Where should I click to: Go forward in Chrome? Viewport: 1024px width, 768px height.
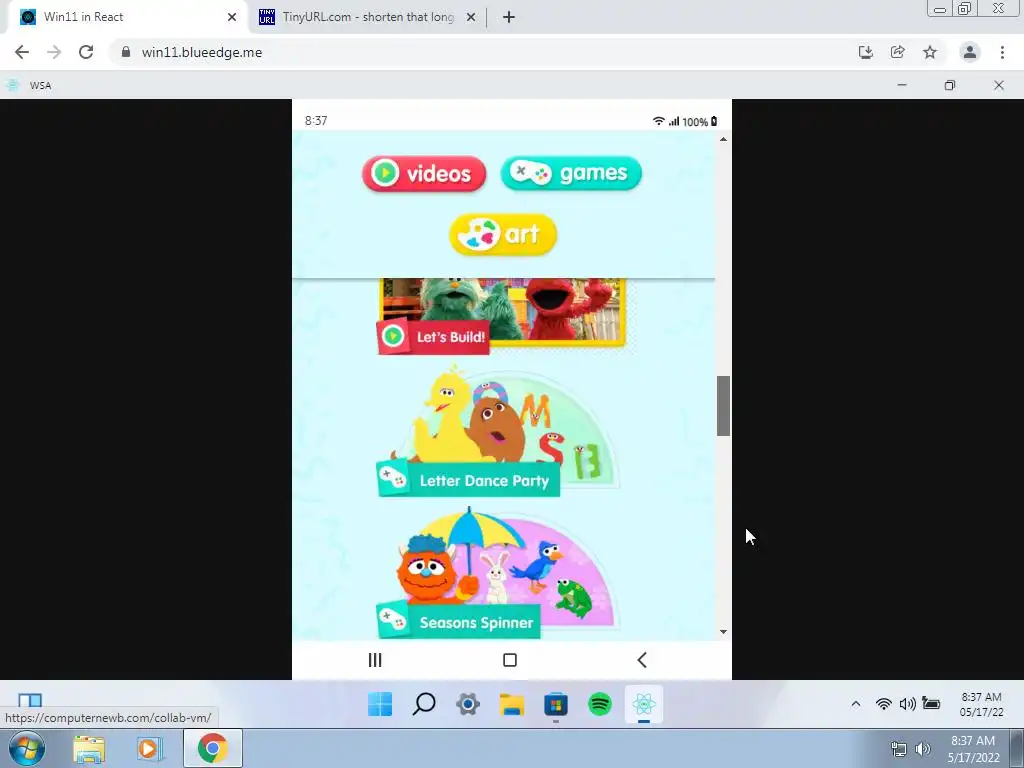pyautogui.click(x=54, y=52)
